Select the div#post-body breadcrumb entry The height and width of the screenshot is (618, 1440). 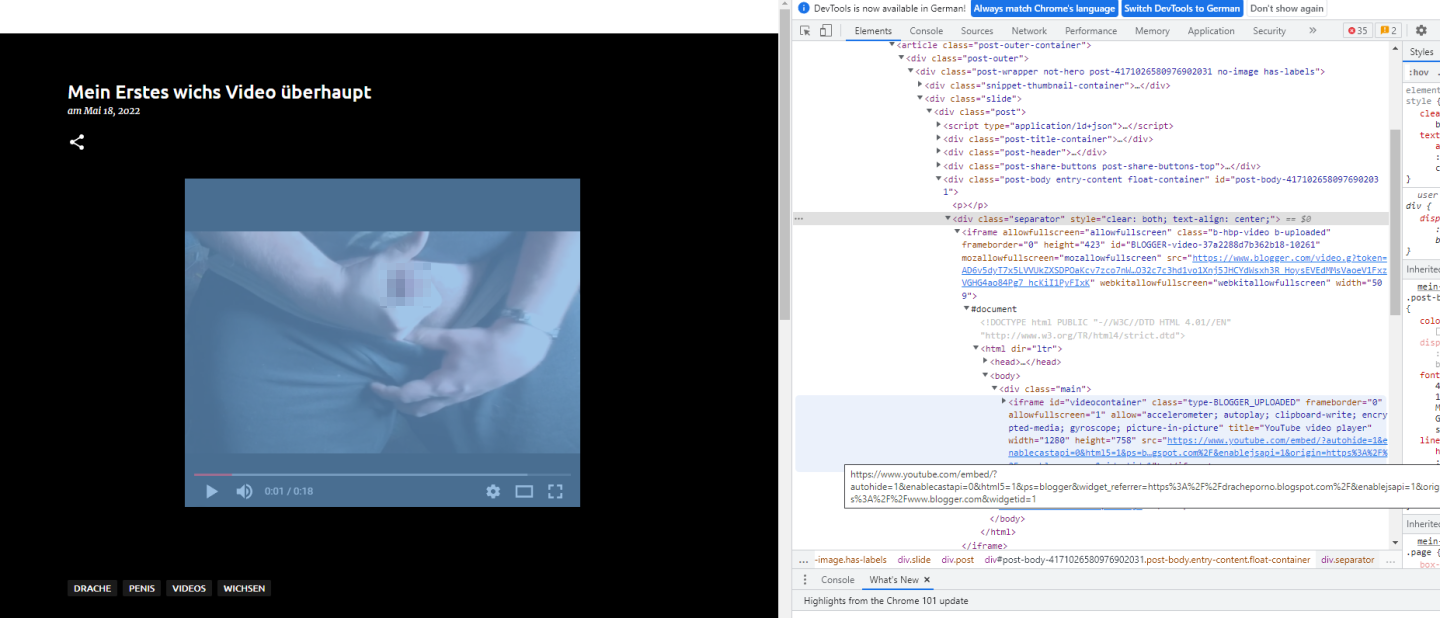coord(1147,560)
